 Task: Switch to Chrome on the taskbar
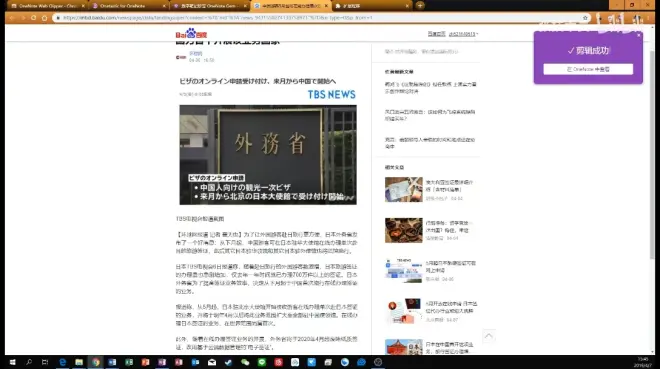96,362
